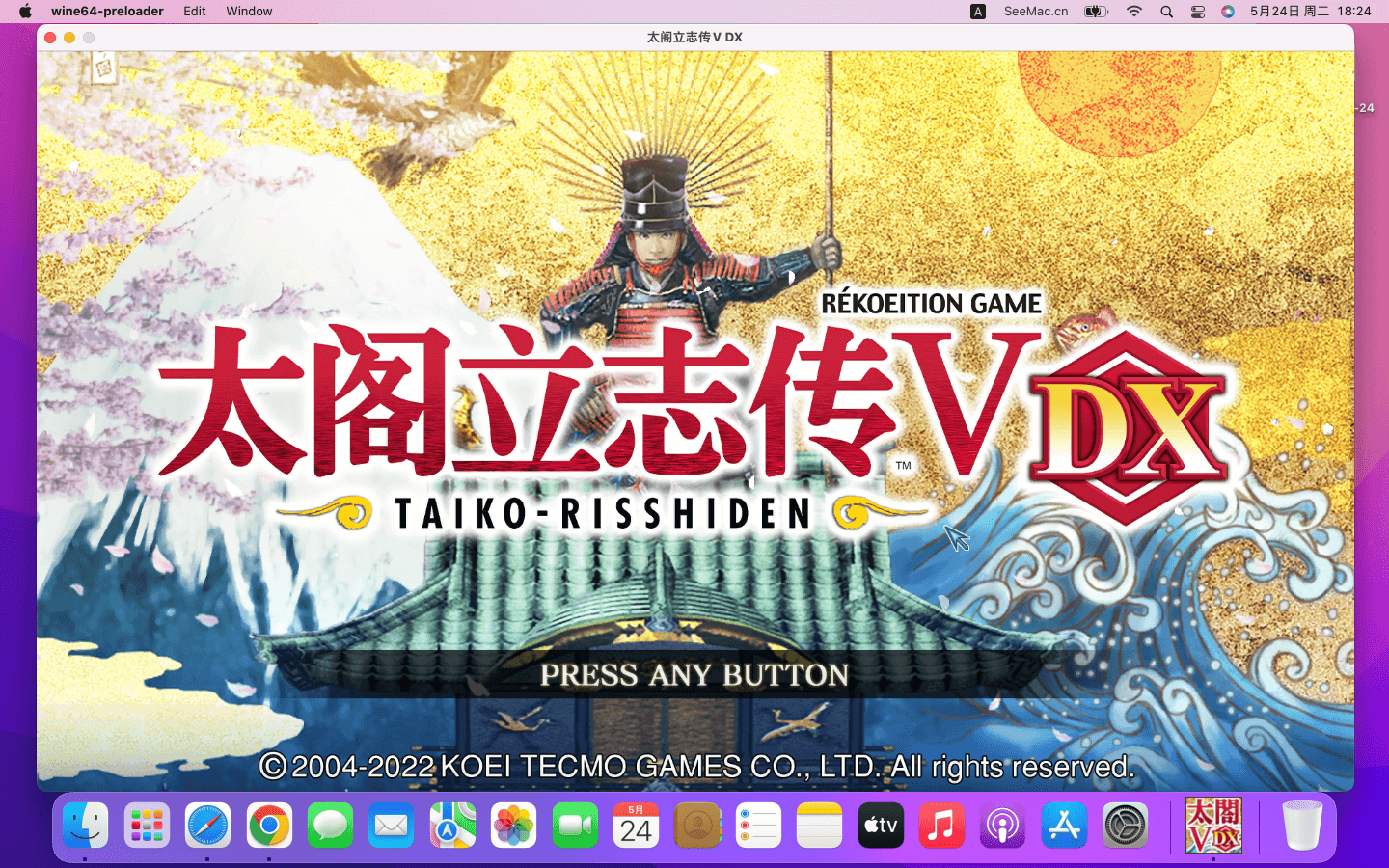The width and height of the screenshot is (1389, 868).
Task: Open Control Center in the menu bar
Action: click(1197, 12)
